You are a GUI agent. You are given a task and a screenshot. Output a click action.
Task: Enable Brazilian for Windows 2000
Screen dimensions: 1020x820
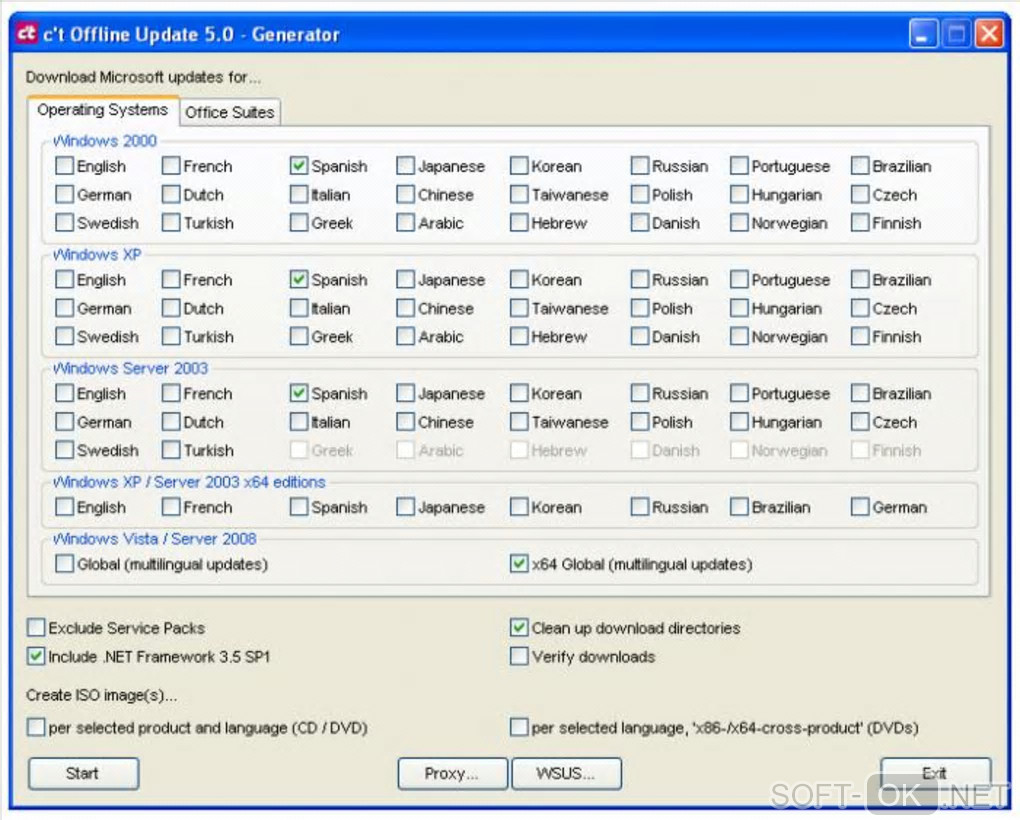860,166
